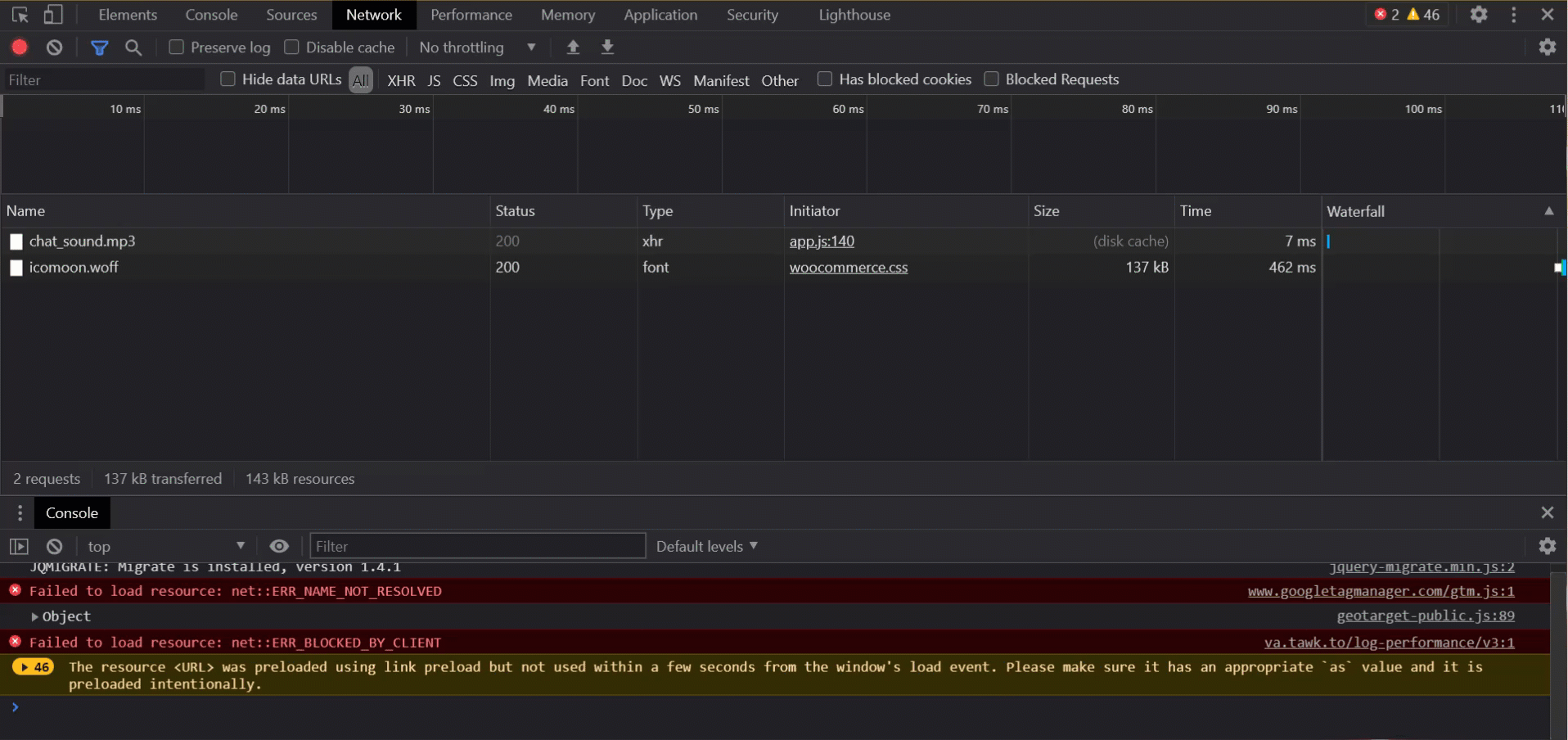Start recording network log
1568x740 pixels.
[19, 47]
